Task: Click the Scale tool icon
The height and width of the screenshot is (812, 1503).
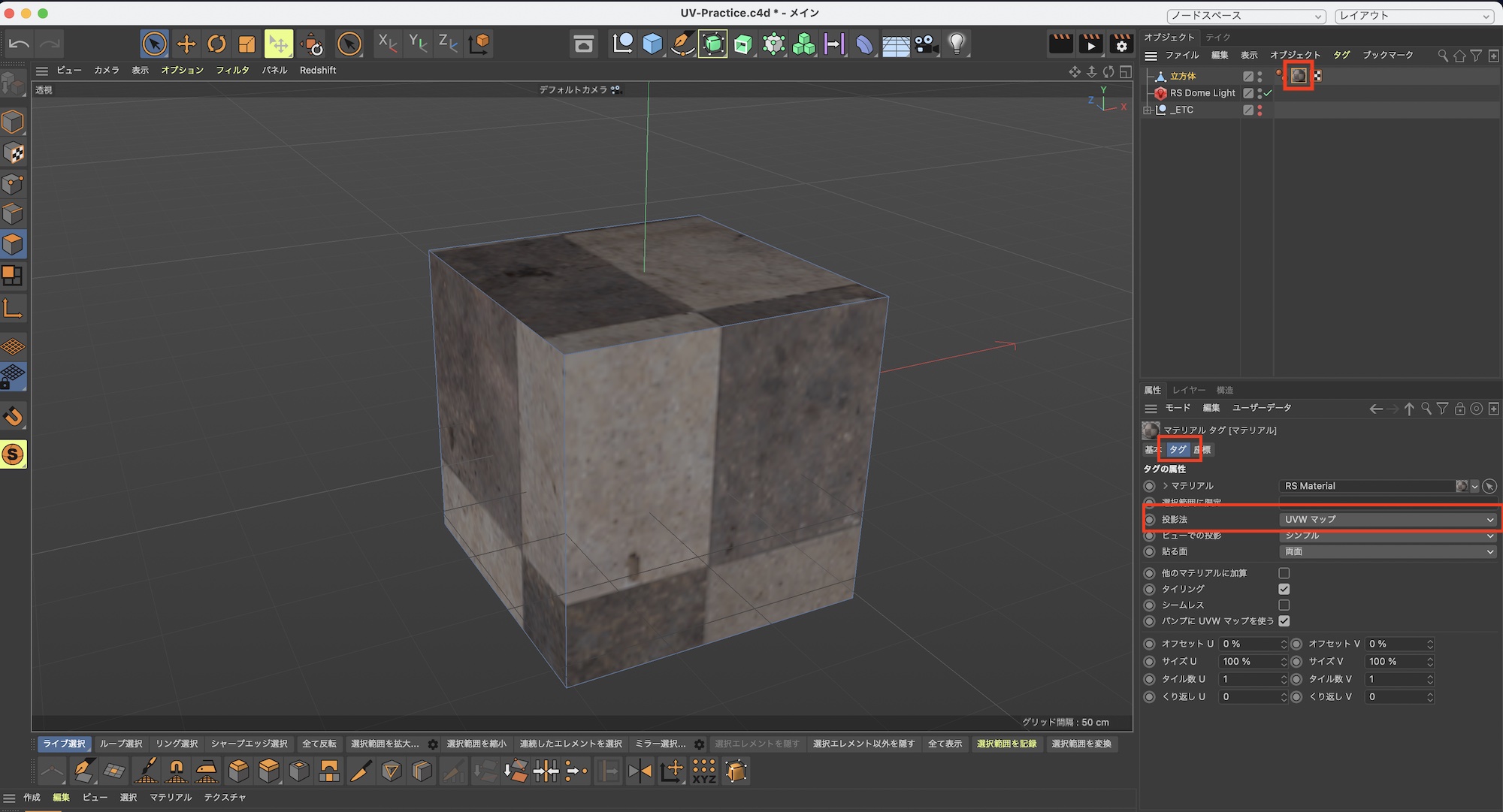Action: (x=246, y=44)
